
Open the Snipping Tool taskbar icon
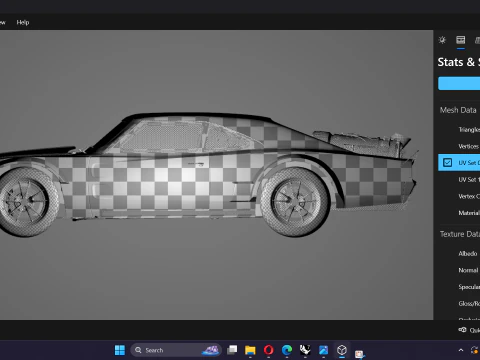pos(360,353)
